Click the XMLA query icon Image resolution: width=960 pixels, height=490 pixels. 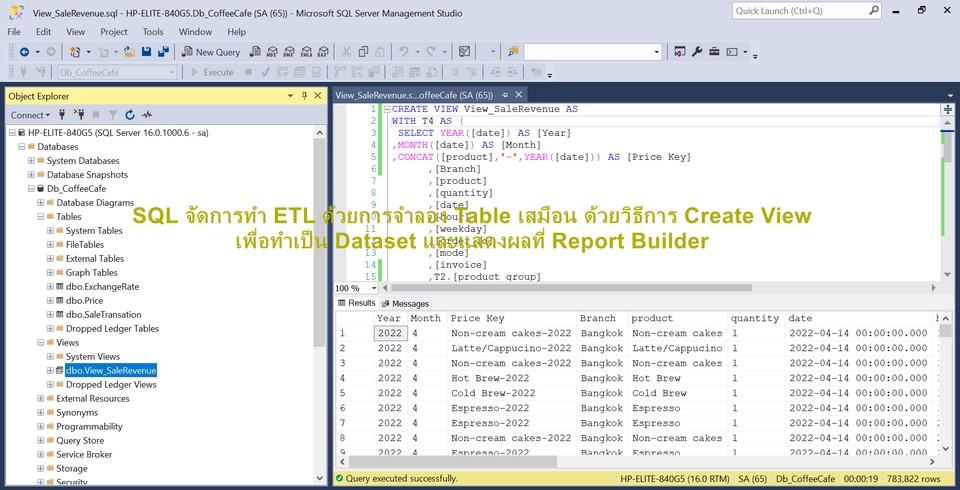pos(306,52)
